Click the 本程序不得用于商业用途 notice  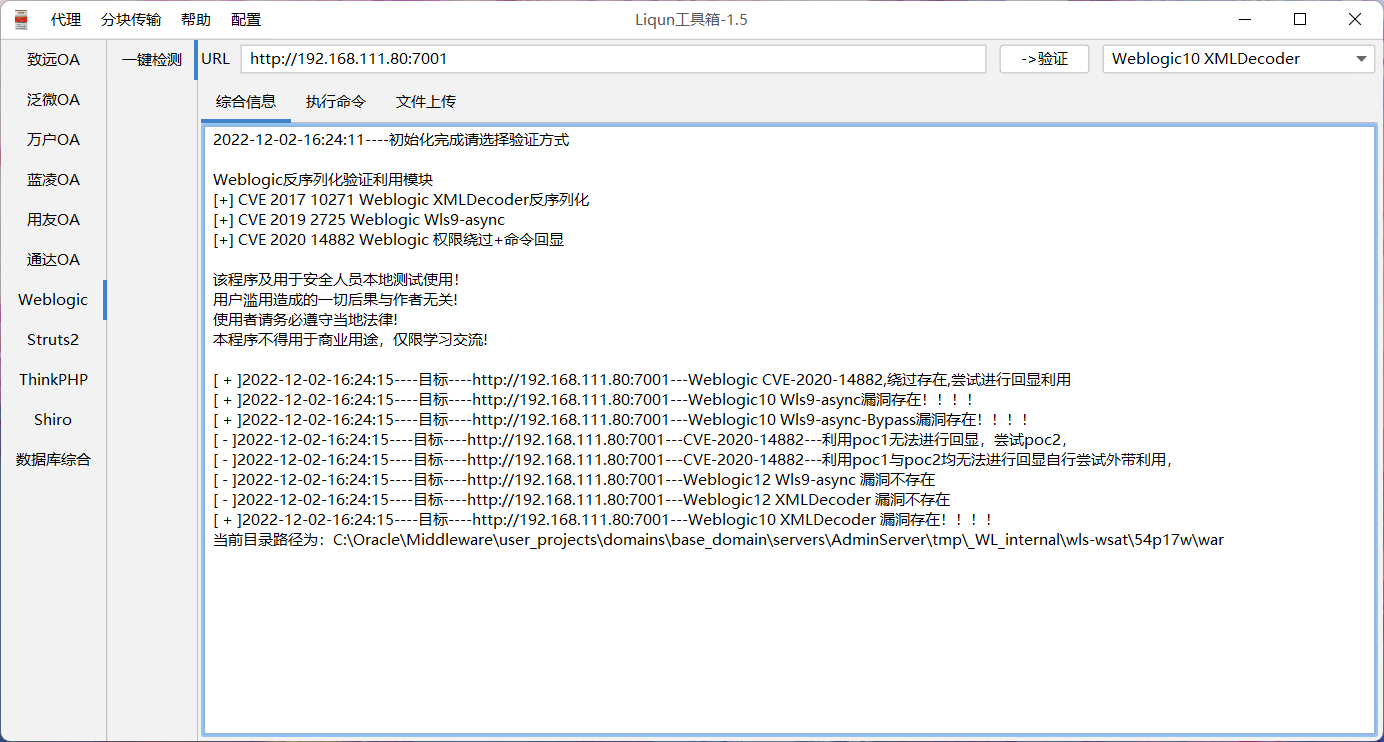coord(350,340)
